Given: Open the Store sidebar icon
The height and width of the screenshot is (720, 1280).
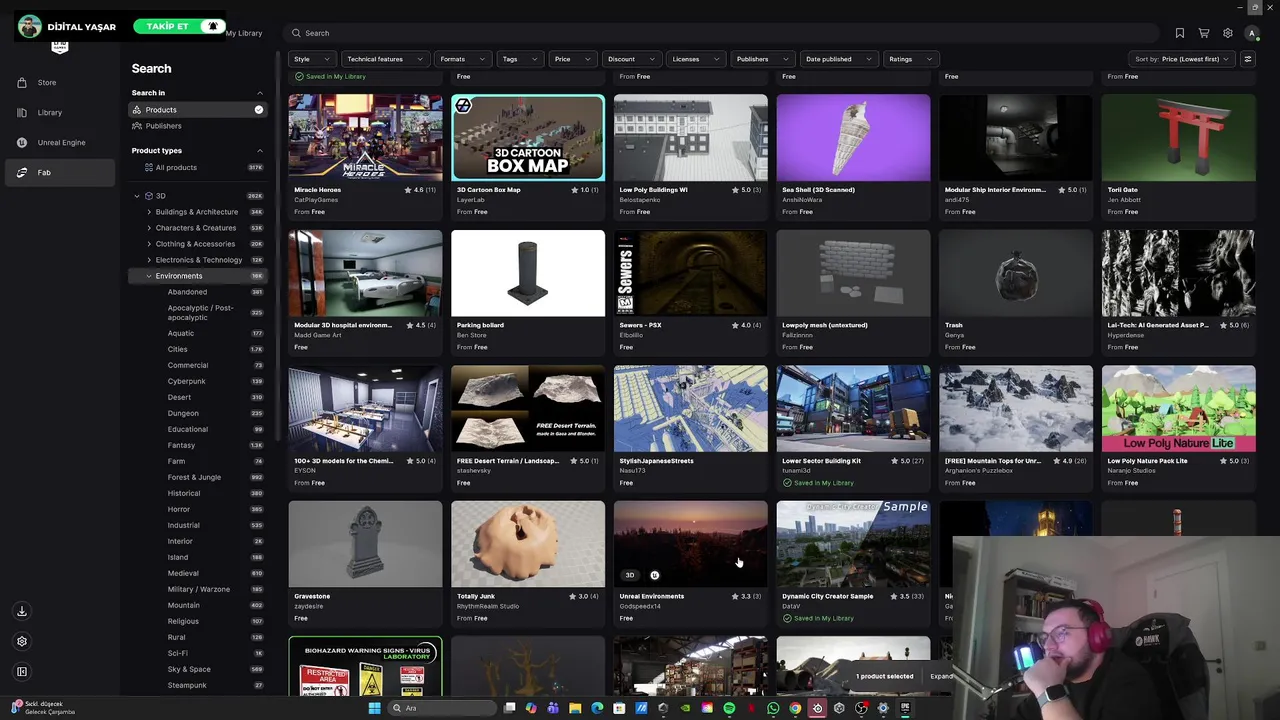Looking at the screenshot, I should pyautogui.click(x=22, y=82).
